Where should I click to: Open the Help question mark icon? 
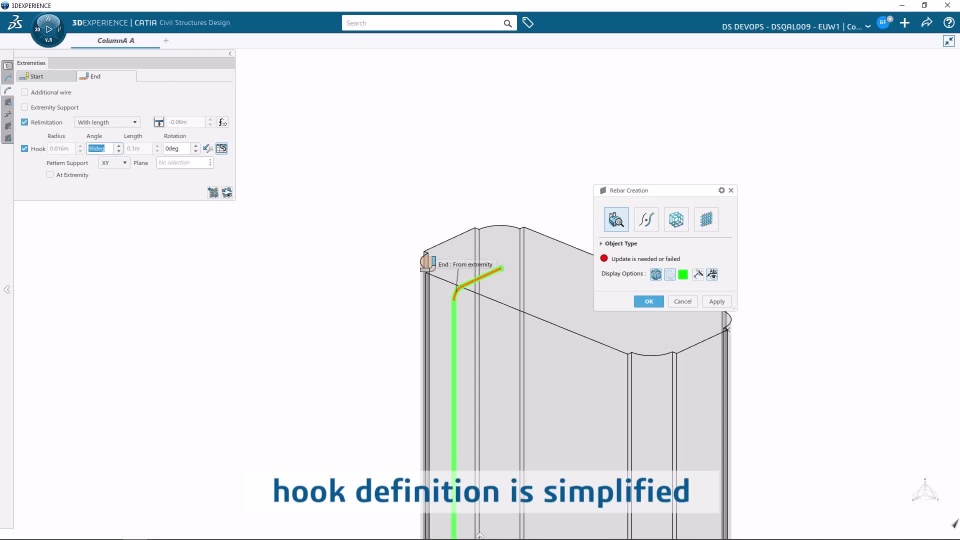click(948, 23)
